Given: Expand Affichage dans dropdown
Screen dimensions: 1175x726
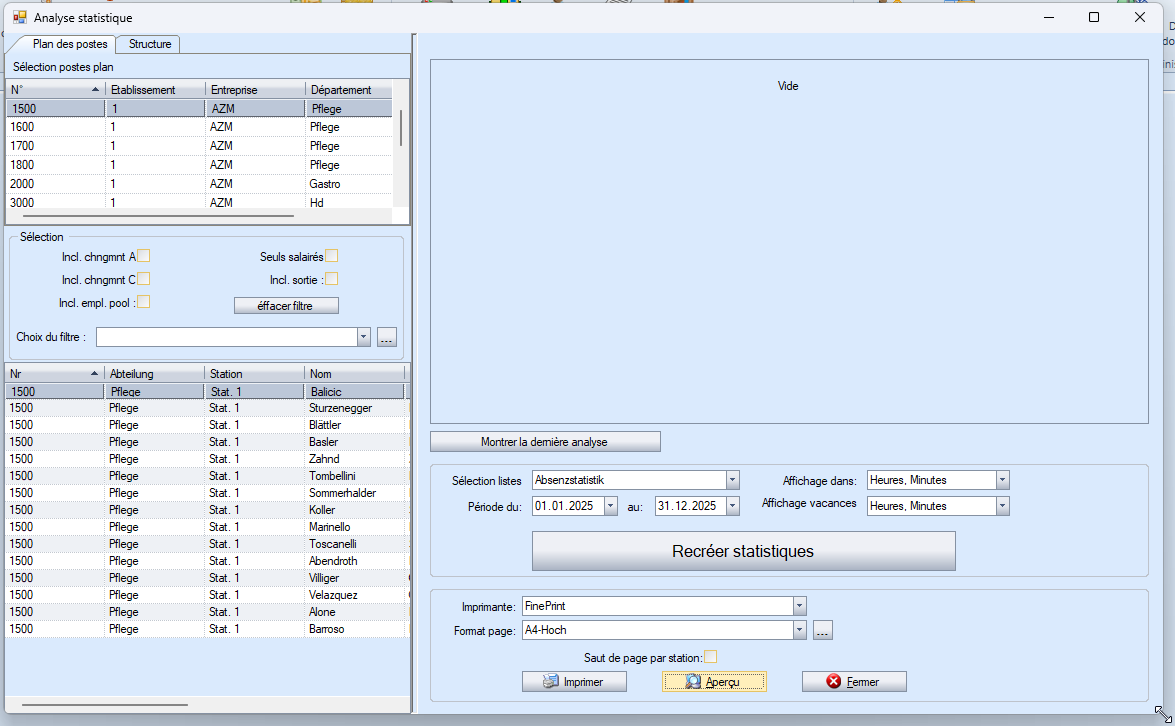Looking at the screenshot, I should coord(1002,480).
